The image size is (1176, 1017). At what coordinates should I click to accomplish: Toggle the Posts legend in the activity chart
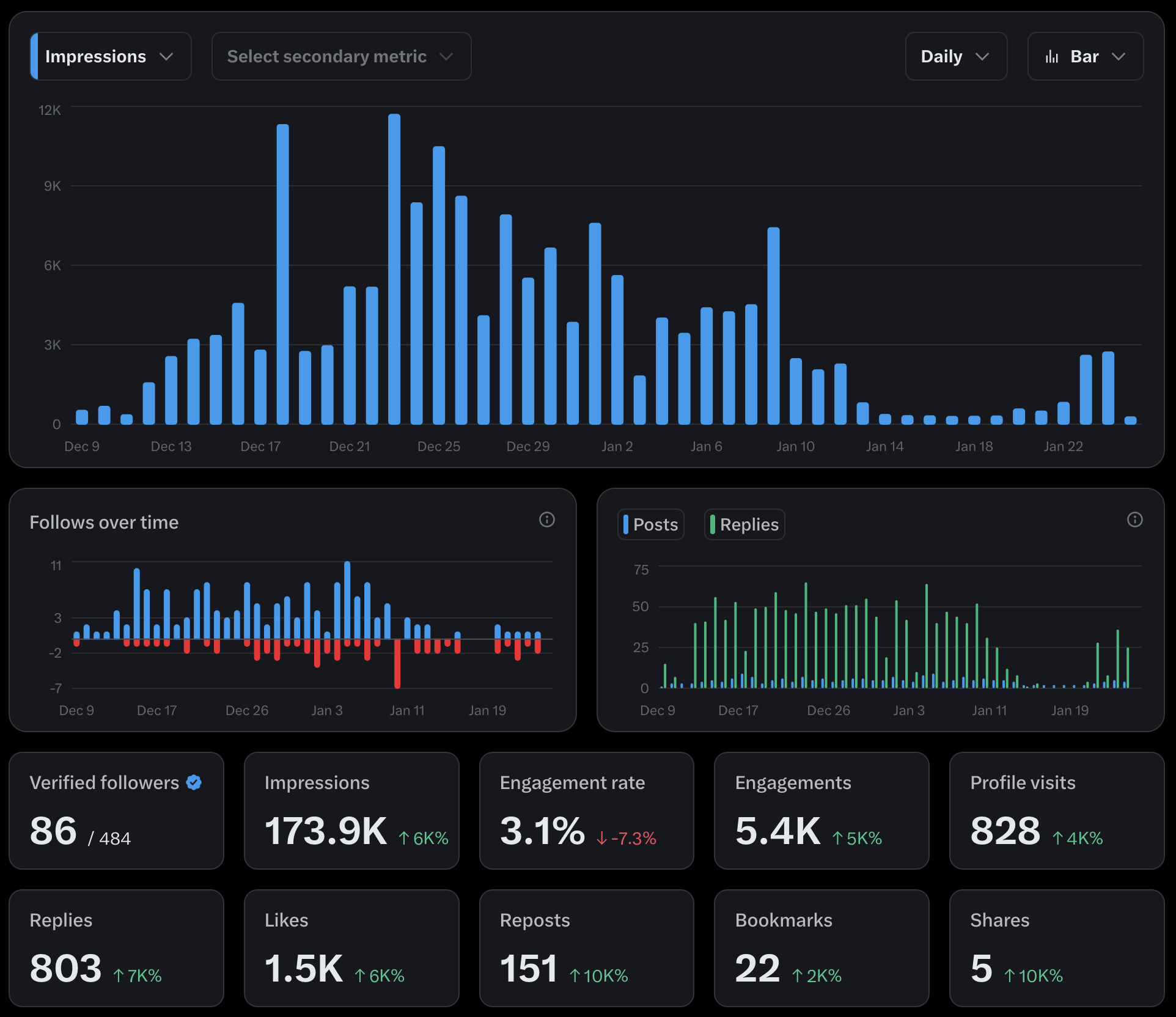coord(650,524)
